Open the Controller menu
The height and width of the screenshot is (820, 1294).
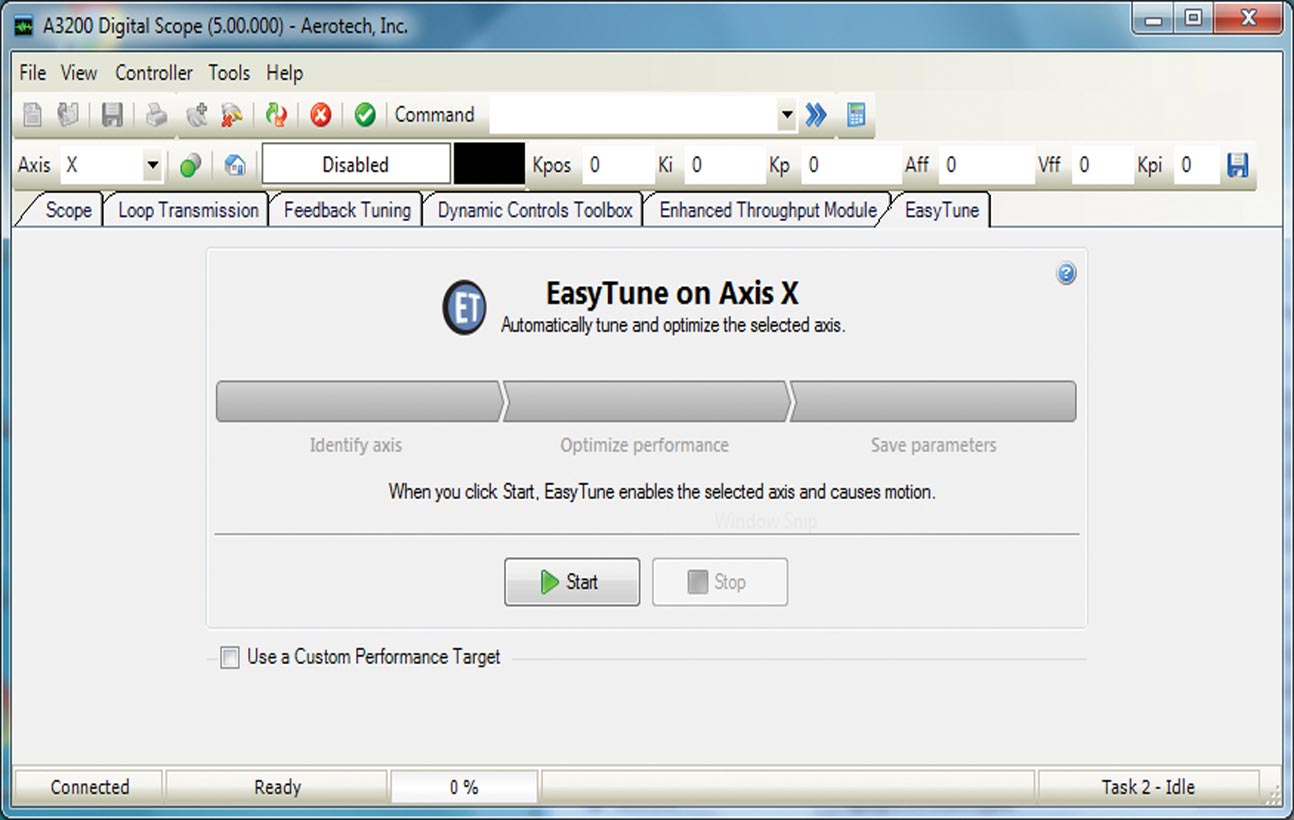(154, 73)
